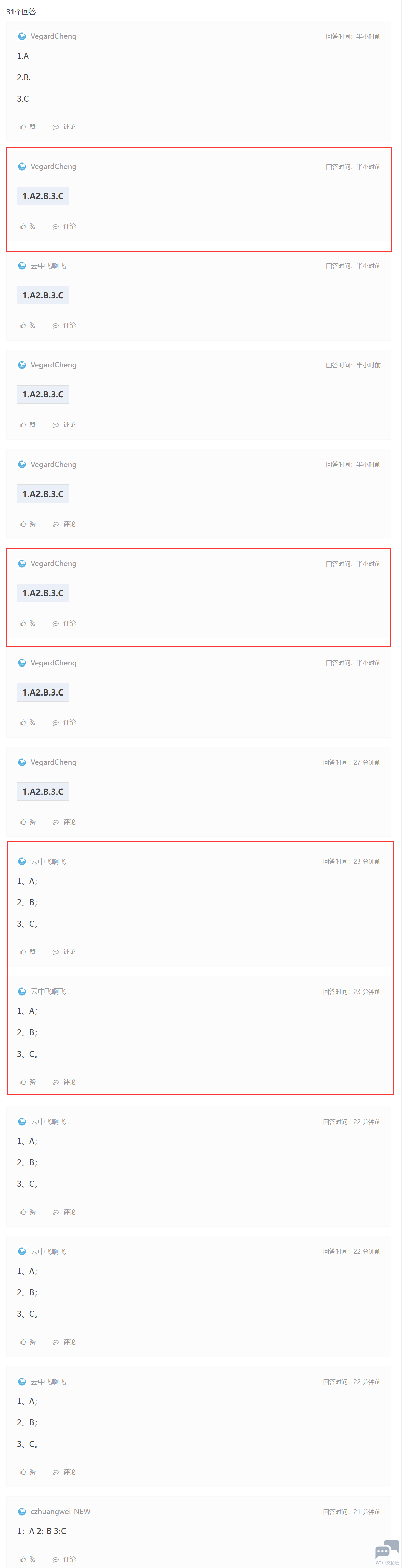Like the topmost VegardCheng answer listing 1.A
Viewport: 402px width, 1568px height.
[x=28, y=127]
